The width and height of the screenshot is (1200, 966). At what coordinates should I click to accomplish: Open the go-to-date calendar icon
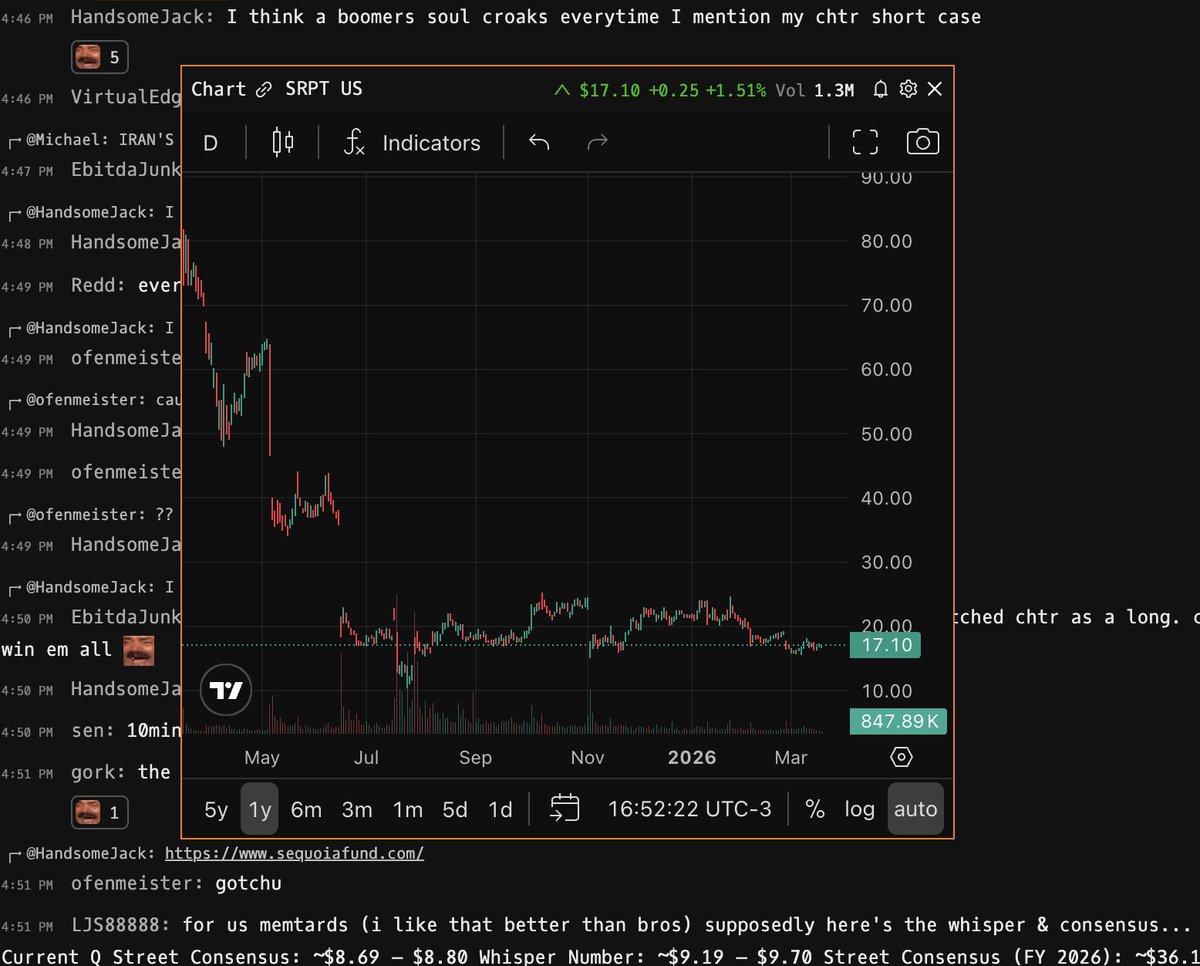pos(565,808)
